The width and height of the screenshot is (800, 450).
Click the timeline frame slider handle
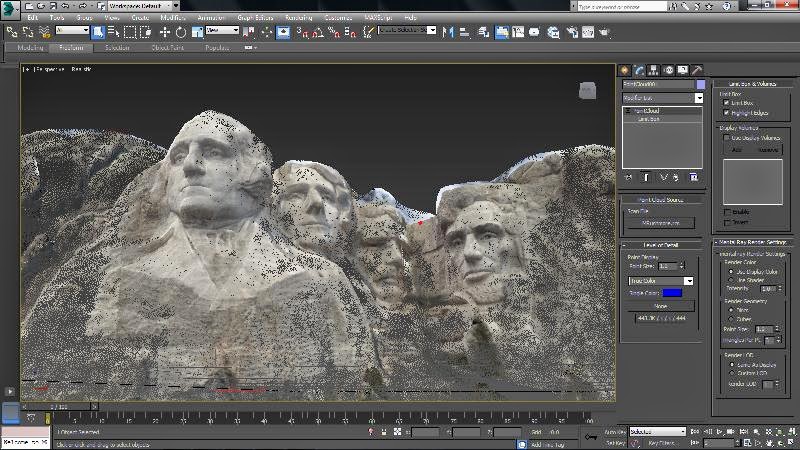pyautogui.click(x=59, y=407)
